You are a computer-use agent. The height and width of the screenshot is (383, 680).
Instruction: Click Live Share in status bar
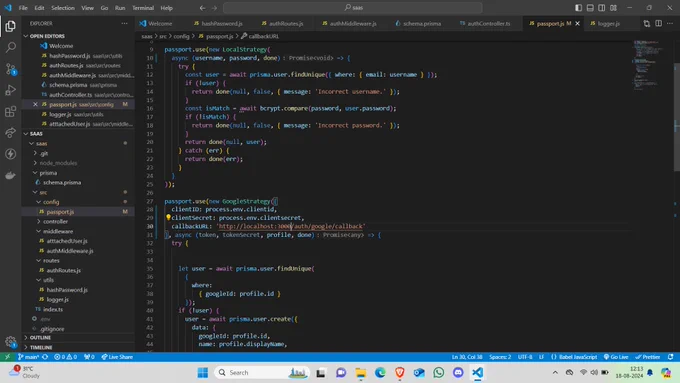(117, 357)
